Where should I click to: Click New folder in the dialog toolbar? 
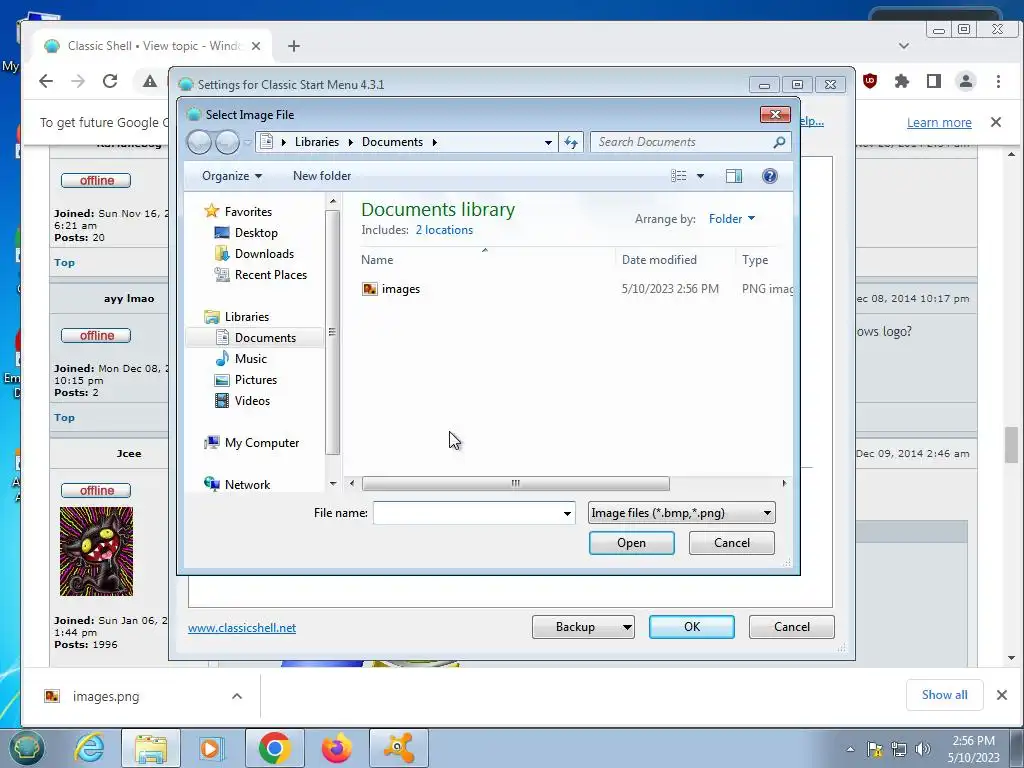(322, 176)
